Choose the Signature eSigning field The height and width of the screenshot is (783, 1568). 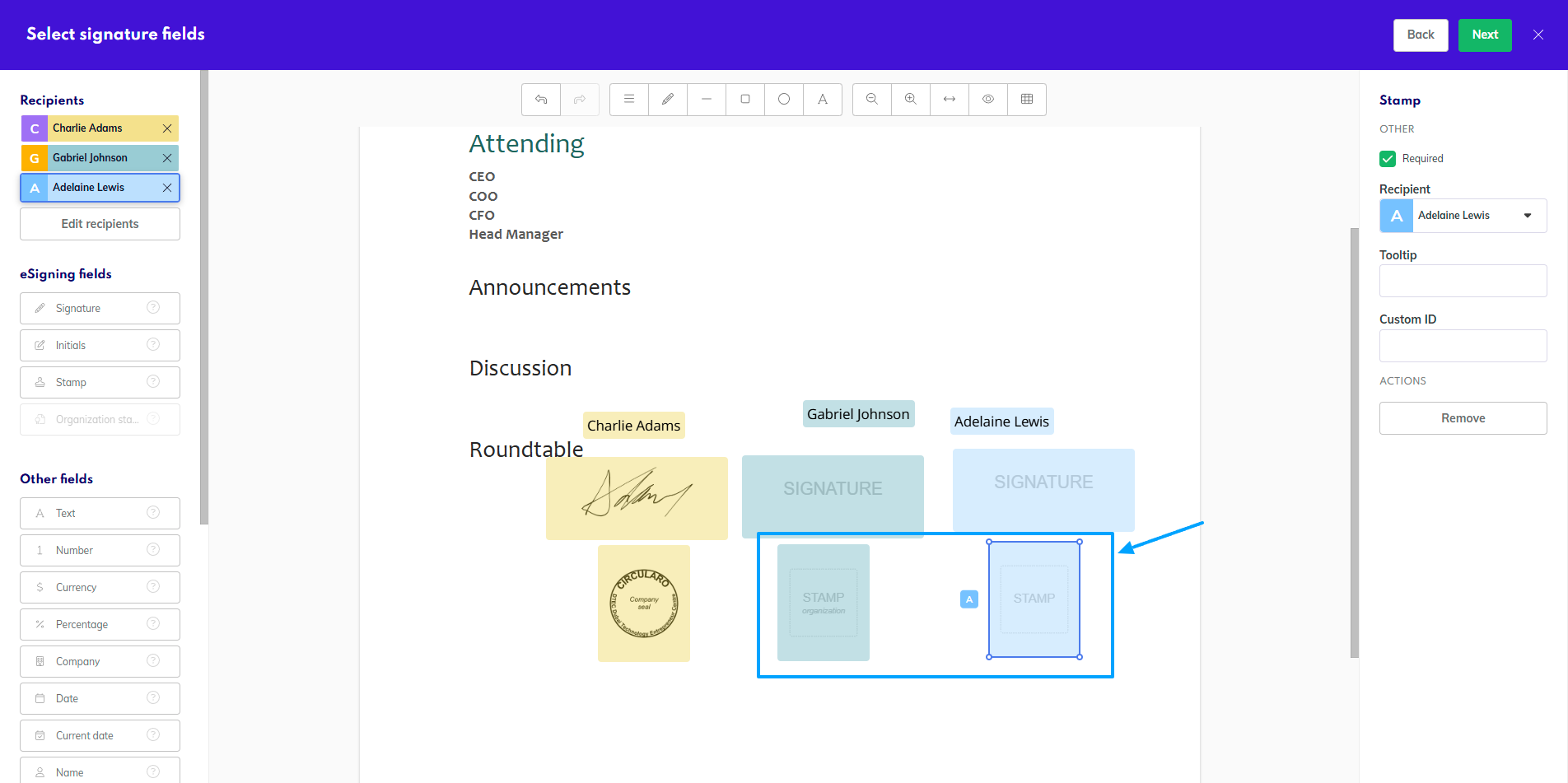pos(100,309)
